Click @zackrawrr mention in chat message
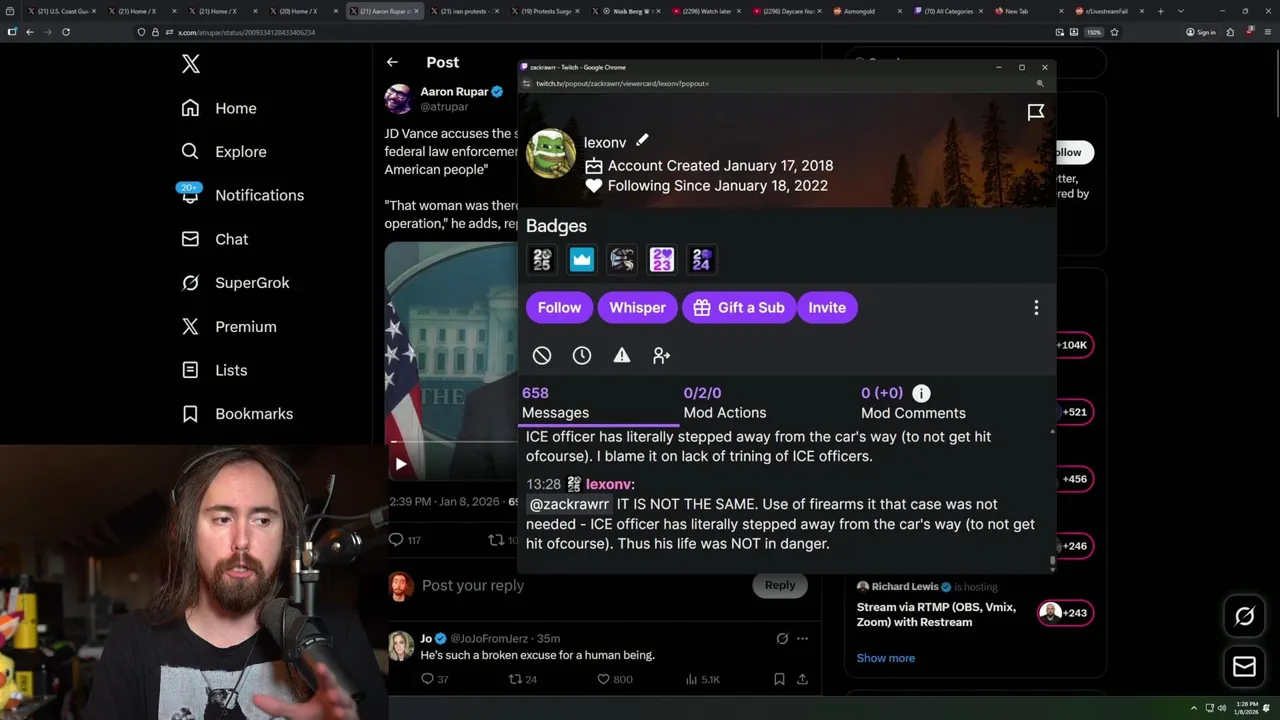1280x720 pixels. (x=569, y=504)
